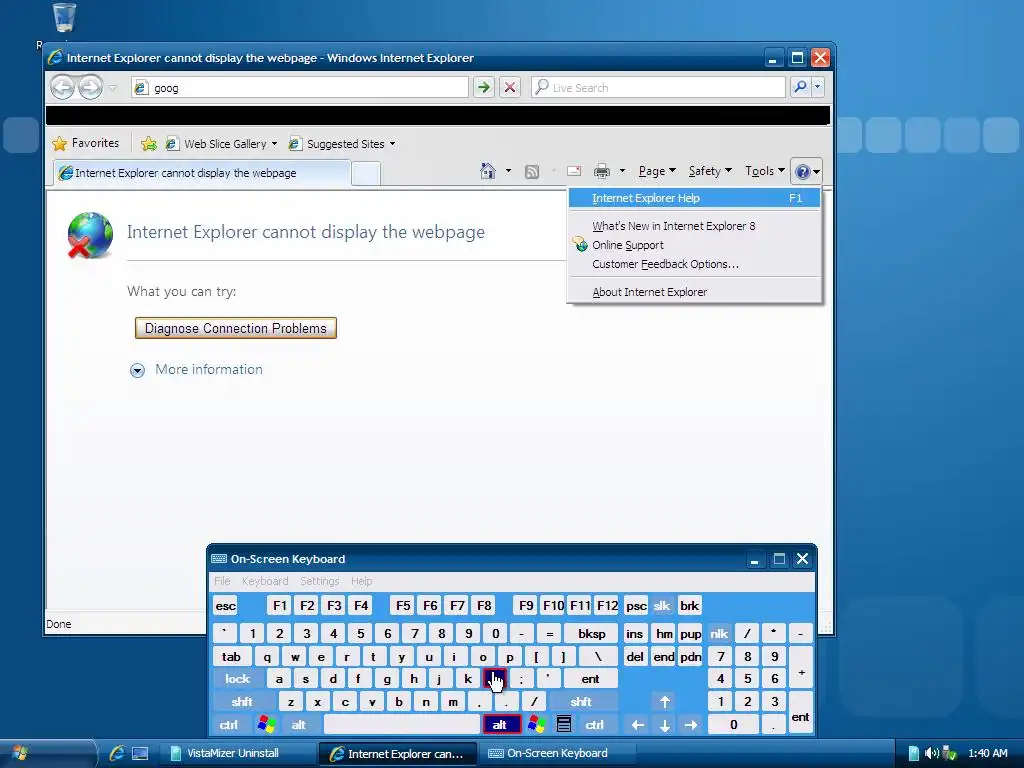Click the globe icon beside Online Support
Image resolution: width=1024 pixels, height=768 pixels.
tap(580, 245)
